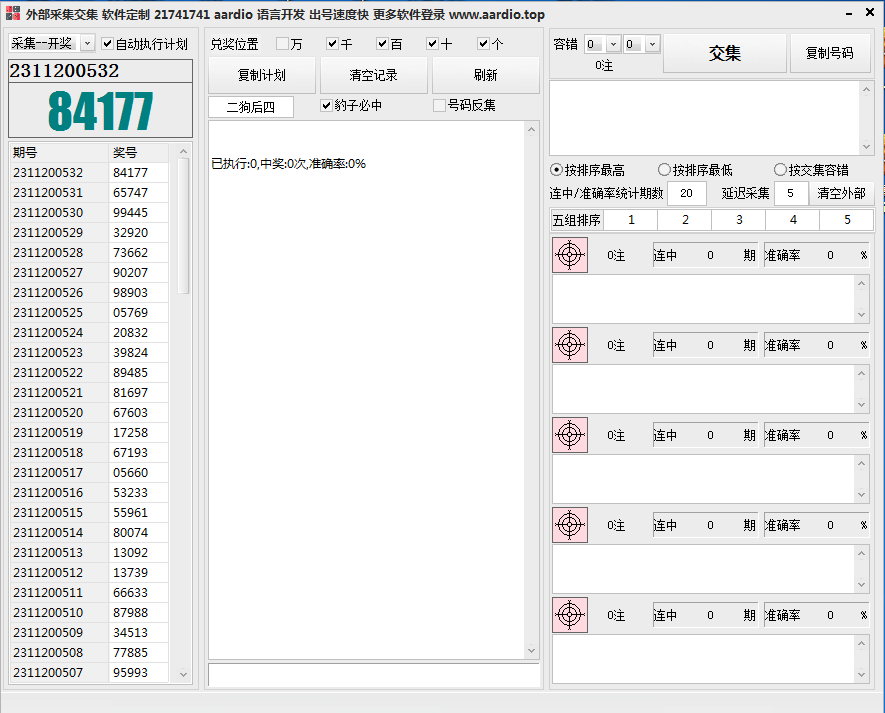The width and height of the screenshot is (885, 713).
Task: Open first 容错 value dropdown
Action: click(x=614, y=43)
